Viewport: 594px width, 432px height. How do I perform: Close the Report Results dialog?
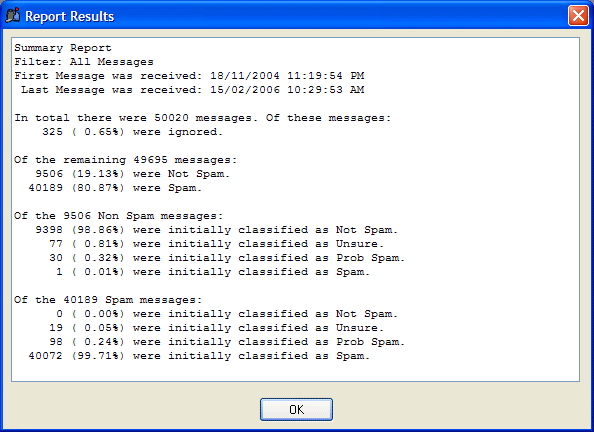pyautogui.click(x=578, y=16)
